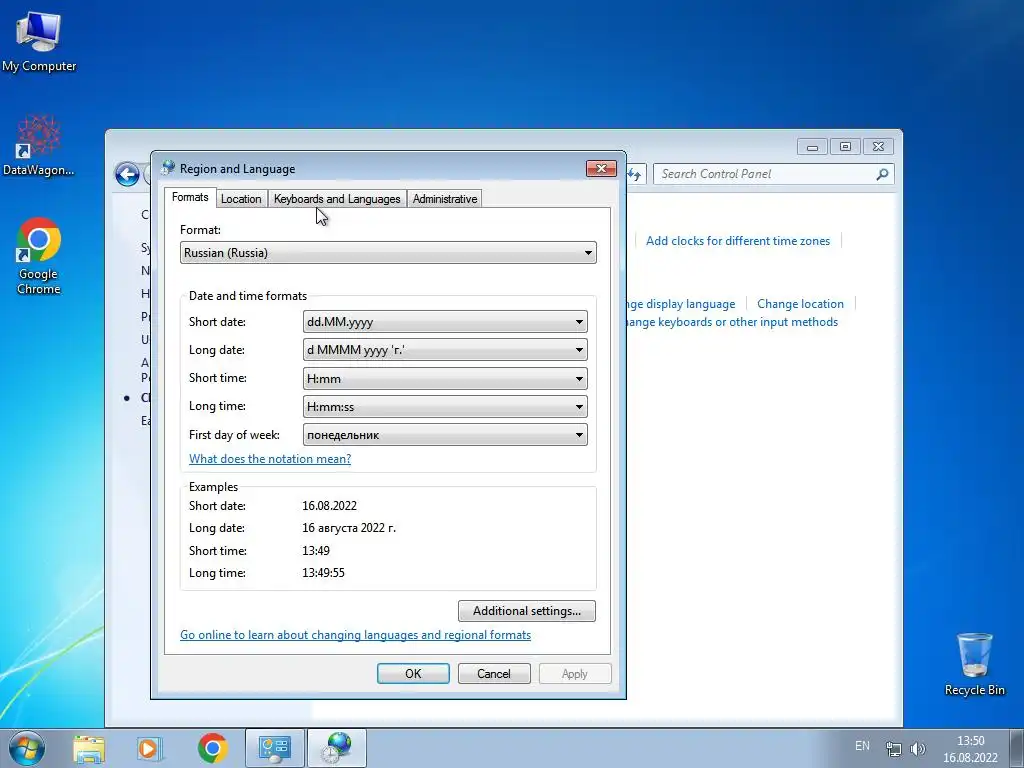The height and width of the screenshot is (768, 1024).
Task: Click the short time example 13:49
Action: coord(315,551)
